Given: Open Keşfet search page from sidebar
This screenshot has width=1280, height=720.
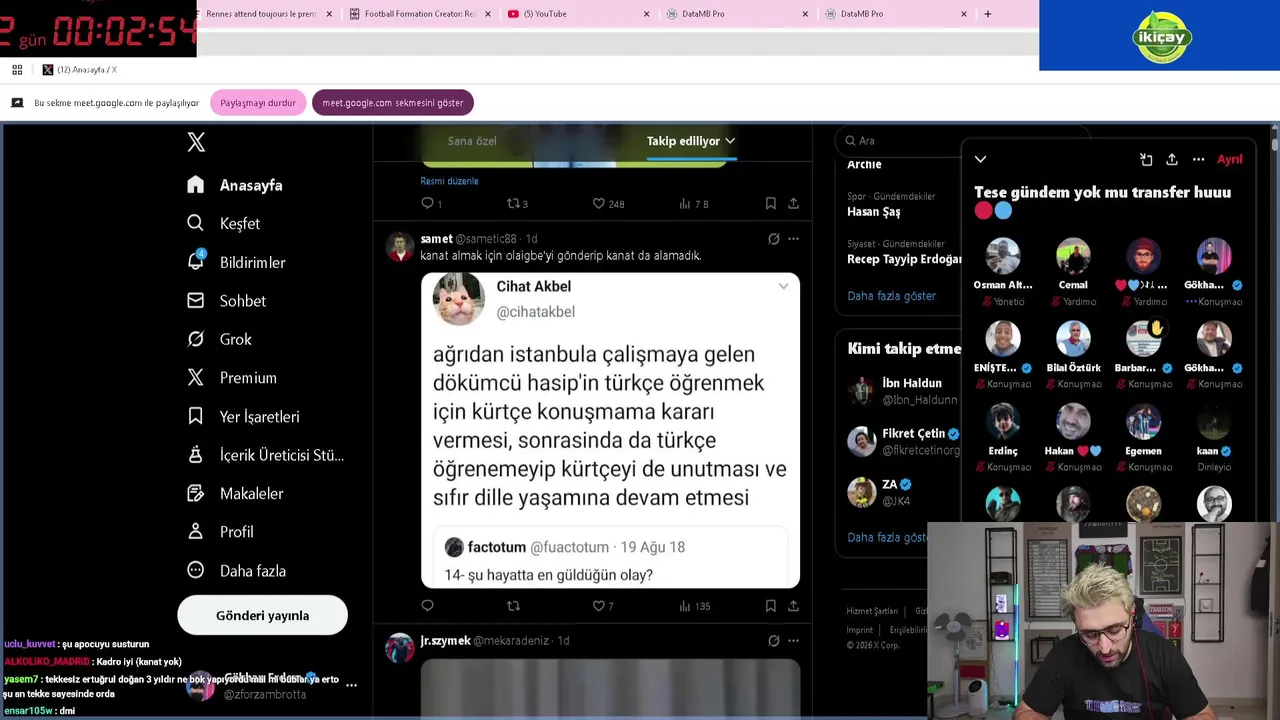Looking at the screenshot, I should (x=225, y=223).
